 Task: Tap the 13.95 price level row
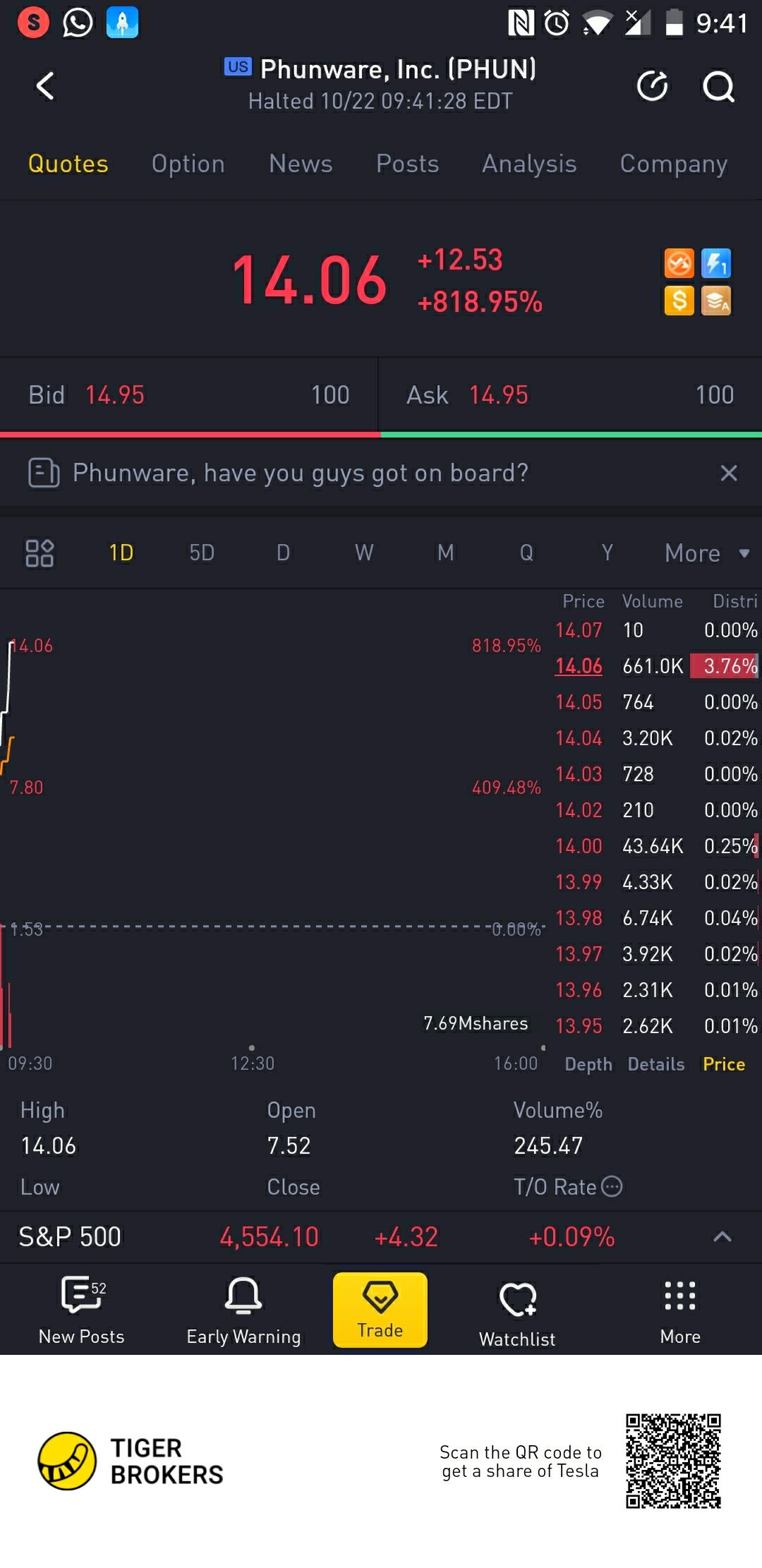[656, 1026]
